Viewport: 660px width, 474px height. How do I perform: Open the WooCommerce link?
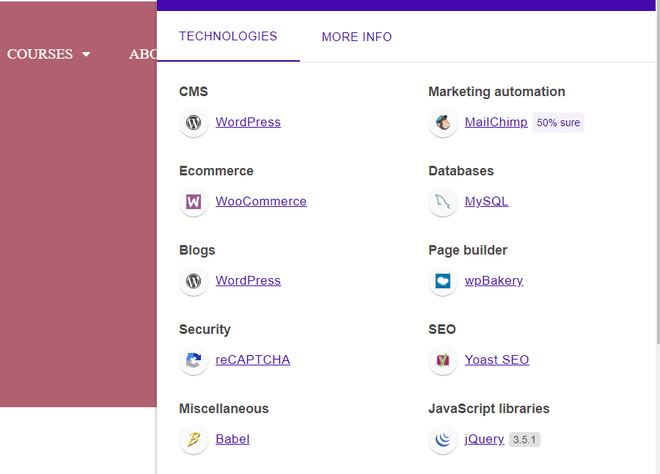point(261,202)
